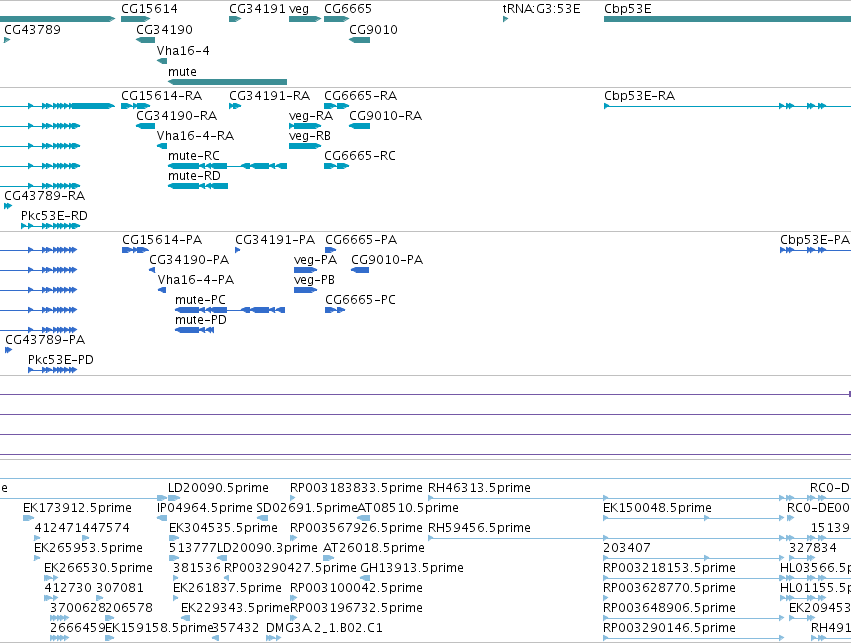851x643 pixels.
Task: Click the CG34191 gene label
Action: 257,9
